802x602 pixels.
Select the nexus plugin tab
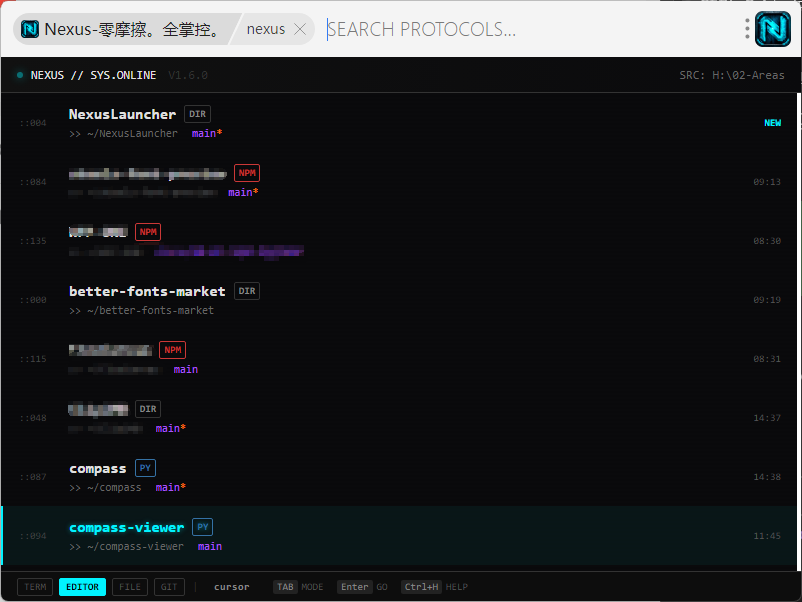[265, 29]
